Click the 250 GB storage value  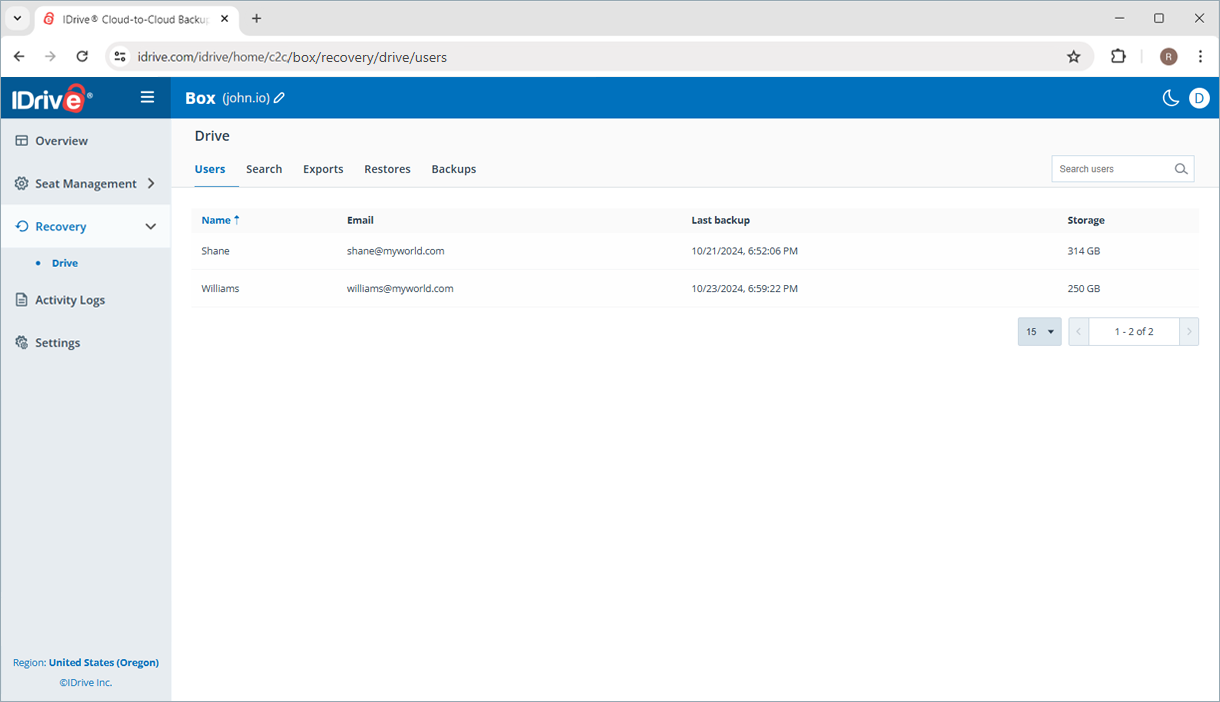pyautogui.click(x=1083, y=288)
